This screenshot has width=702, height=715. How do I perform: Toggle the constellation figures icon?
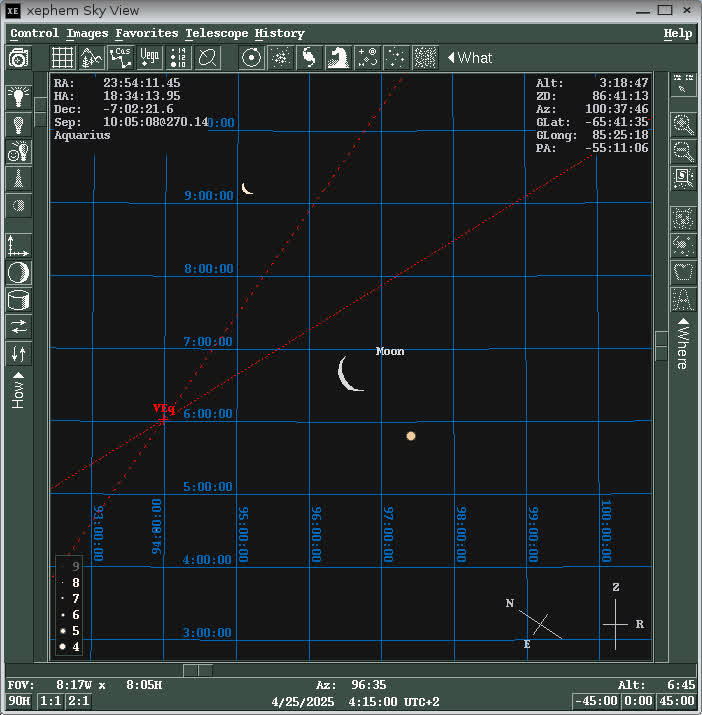121,58
